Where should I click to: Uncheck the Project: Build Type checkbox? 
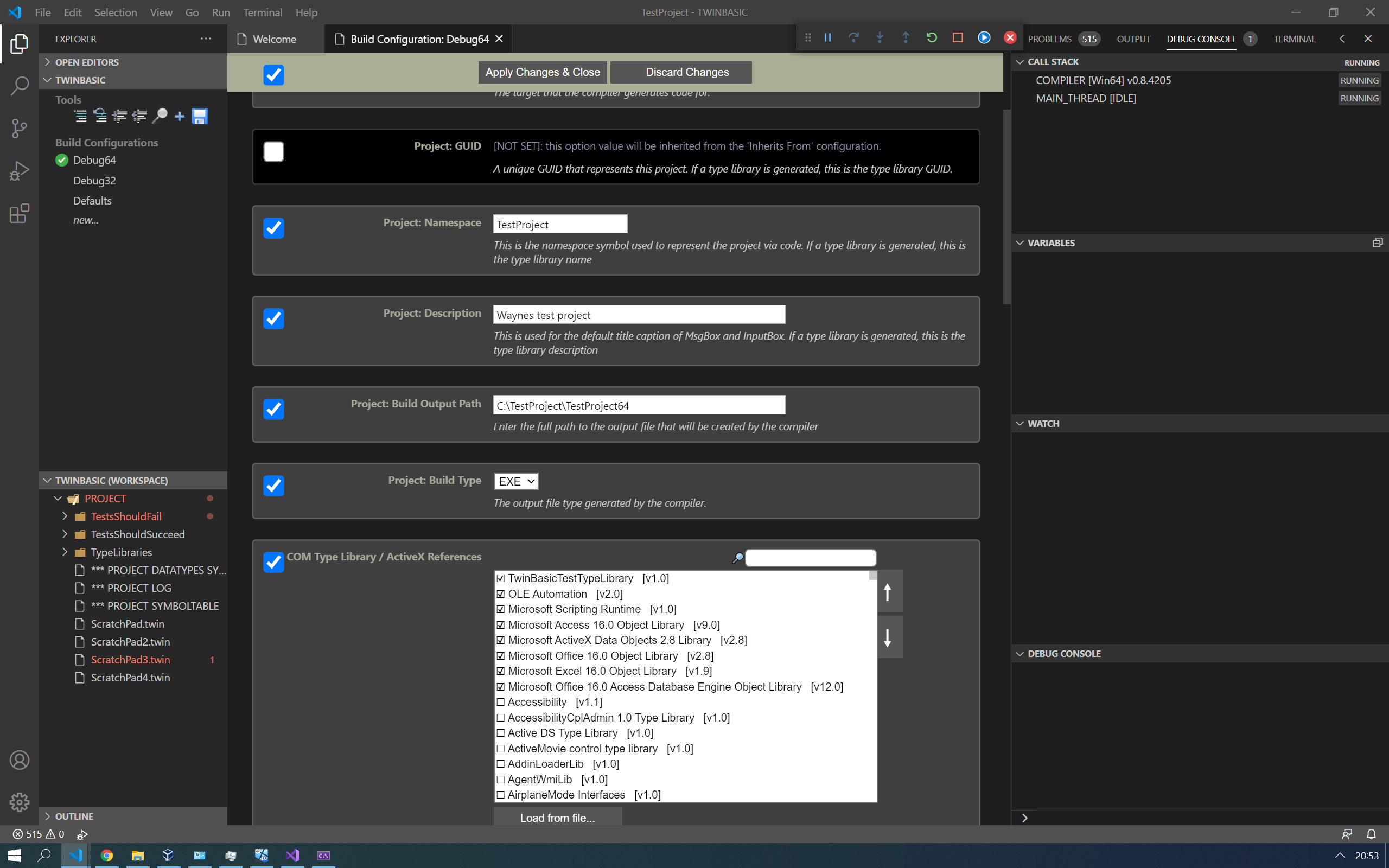pyautogui.click(x=274, y=486)
